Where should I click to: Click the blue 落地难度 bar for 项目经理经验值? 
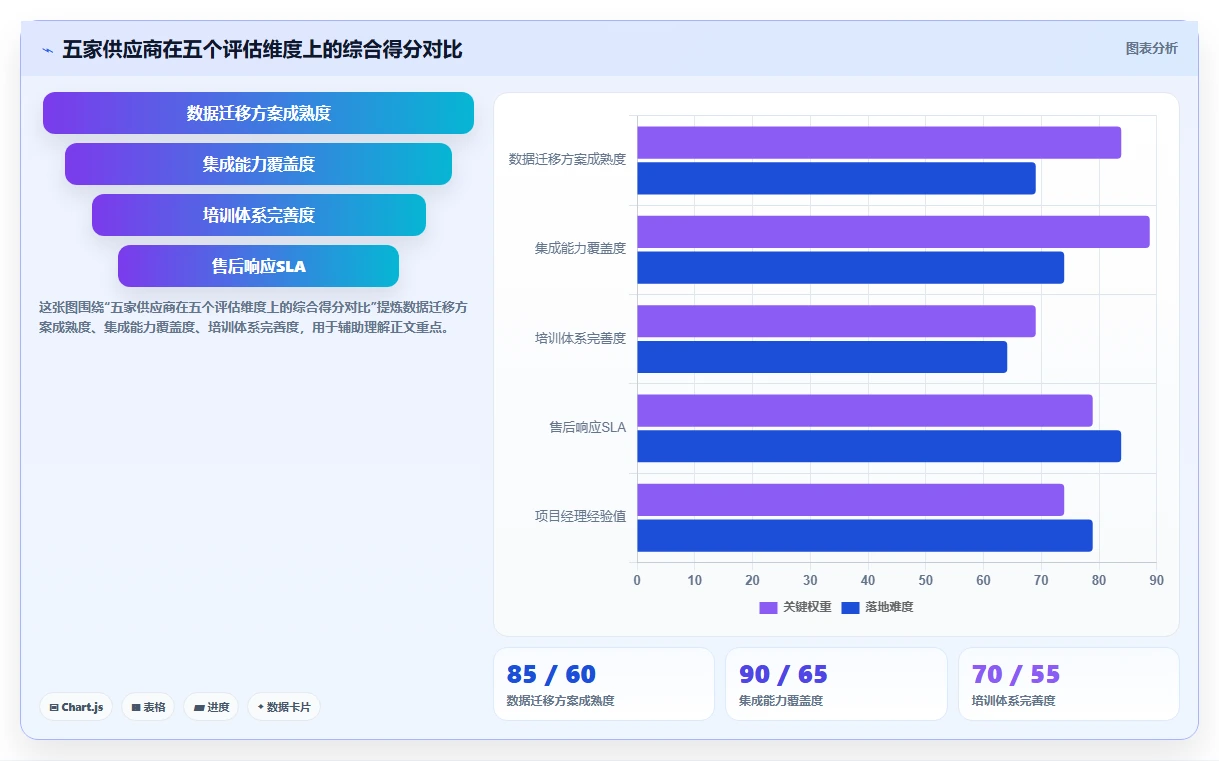864,536
